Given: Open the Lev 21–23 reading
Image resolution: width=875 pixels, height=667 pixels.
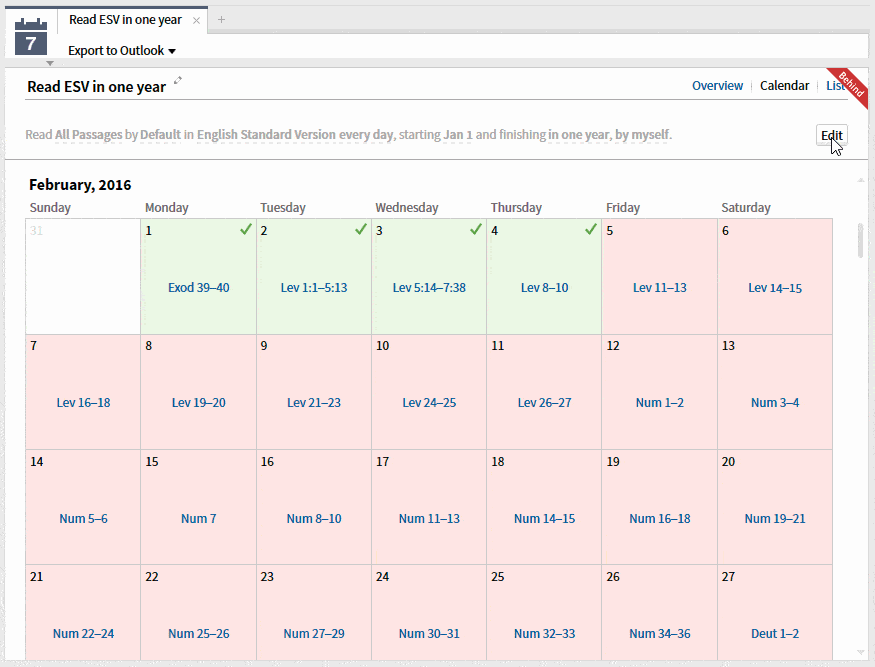Looking at the screenshot, I should (x=314, y=402).
